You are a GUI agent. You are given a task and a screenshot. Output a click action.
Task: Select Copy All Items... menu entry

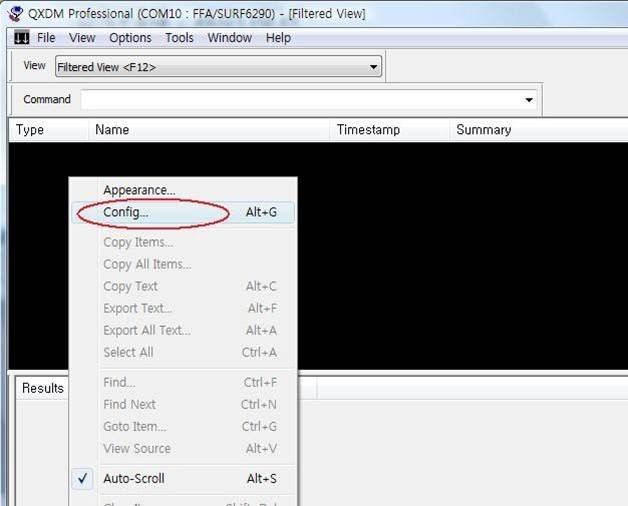[183, 264]
